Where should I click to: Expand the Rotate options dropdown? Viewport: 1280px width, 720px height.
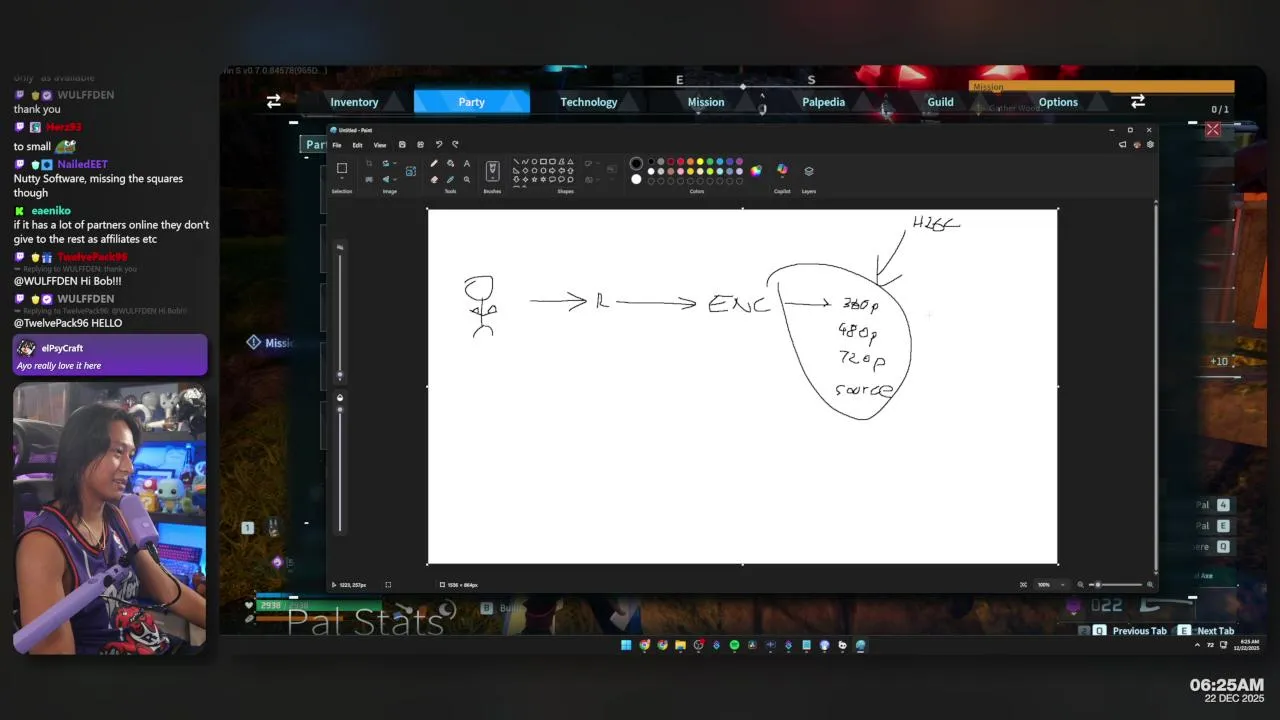coord(394,163)
